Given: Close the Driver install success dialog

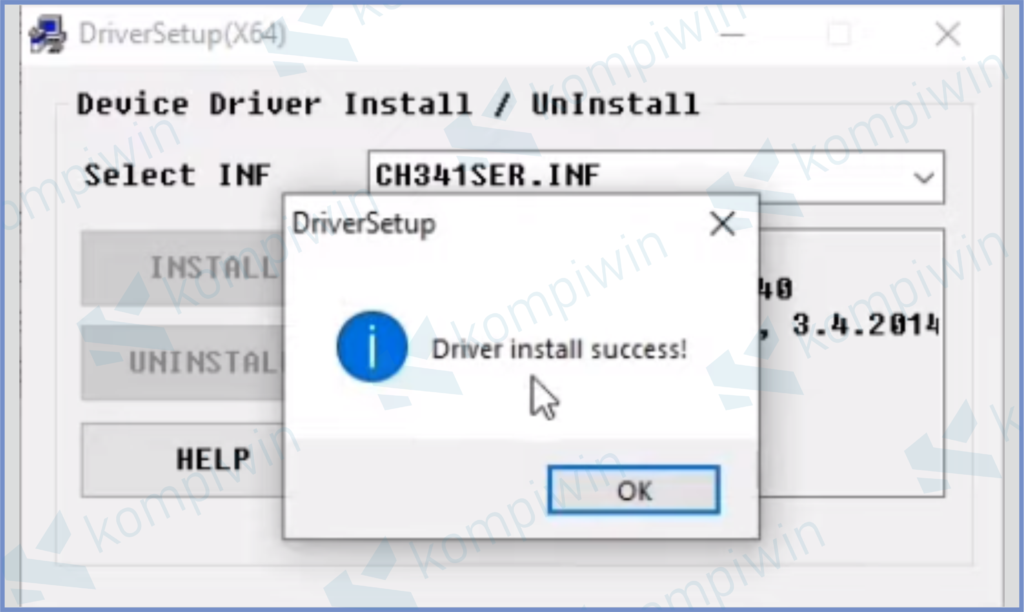Looking at the screenshot, I should [722, 224].
